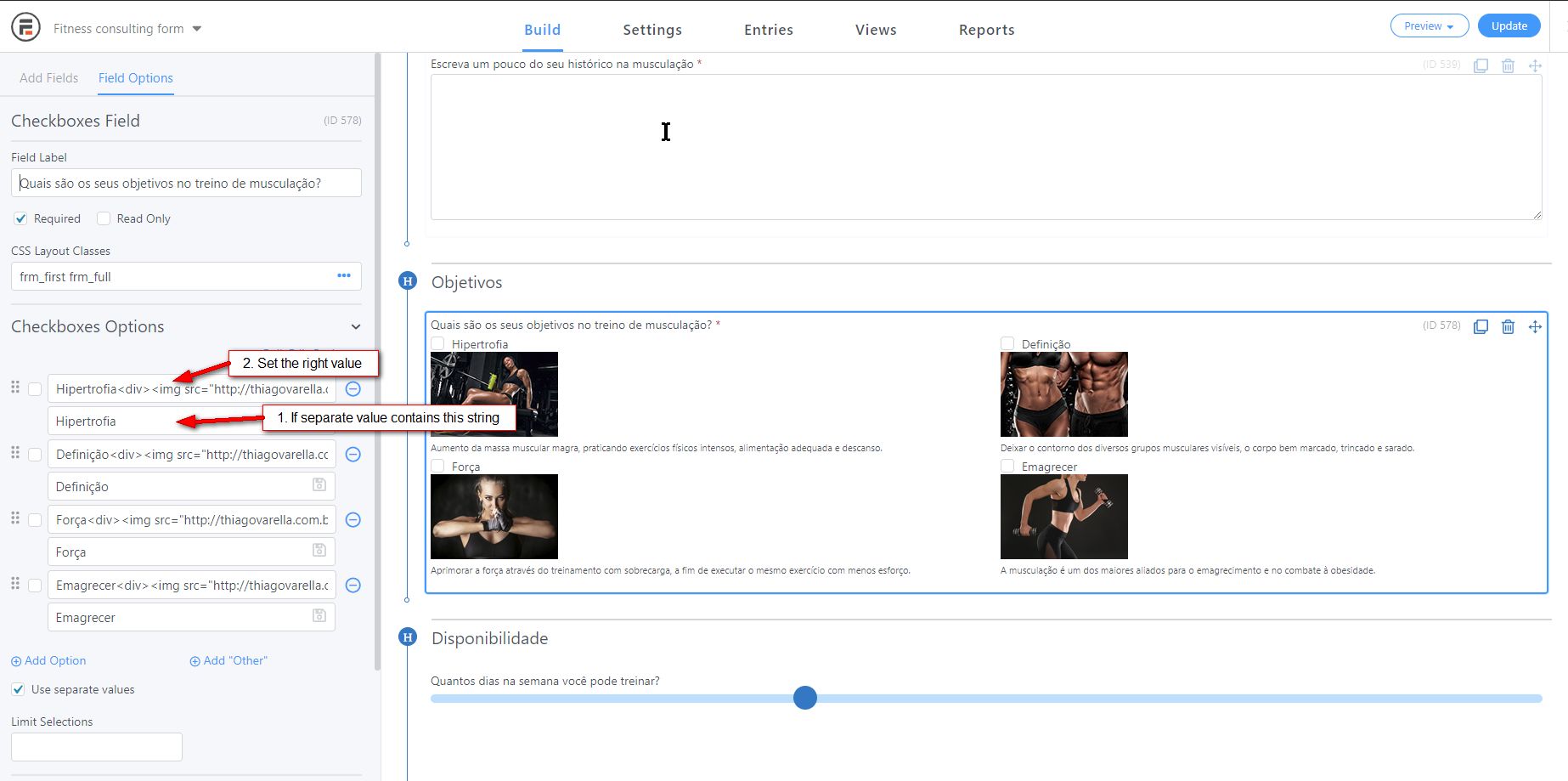Click the Hipertrofia saved value input

click(191, 422)
